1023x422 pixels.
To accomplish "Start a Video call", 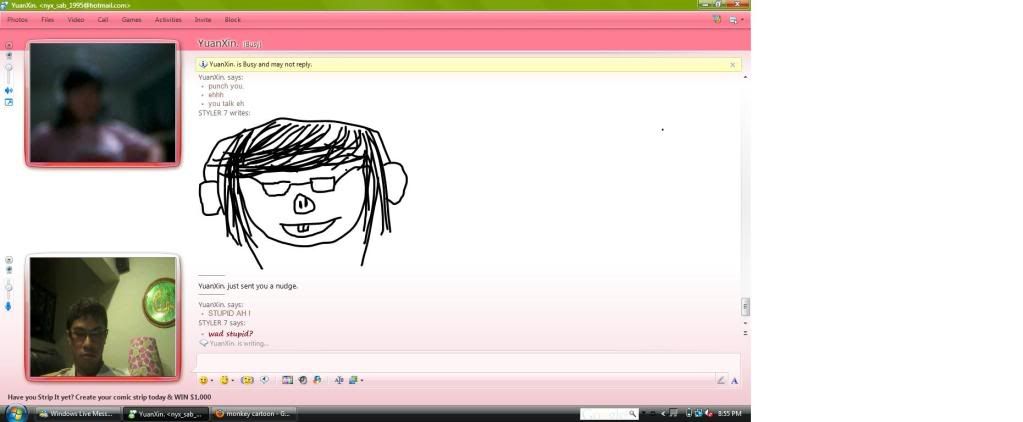I will [x=76, y=20].
